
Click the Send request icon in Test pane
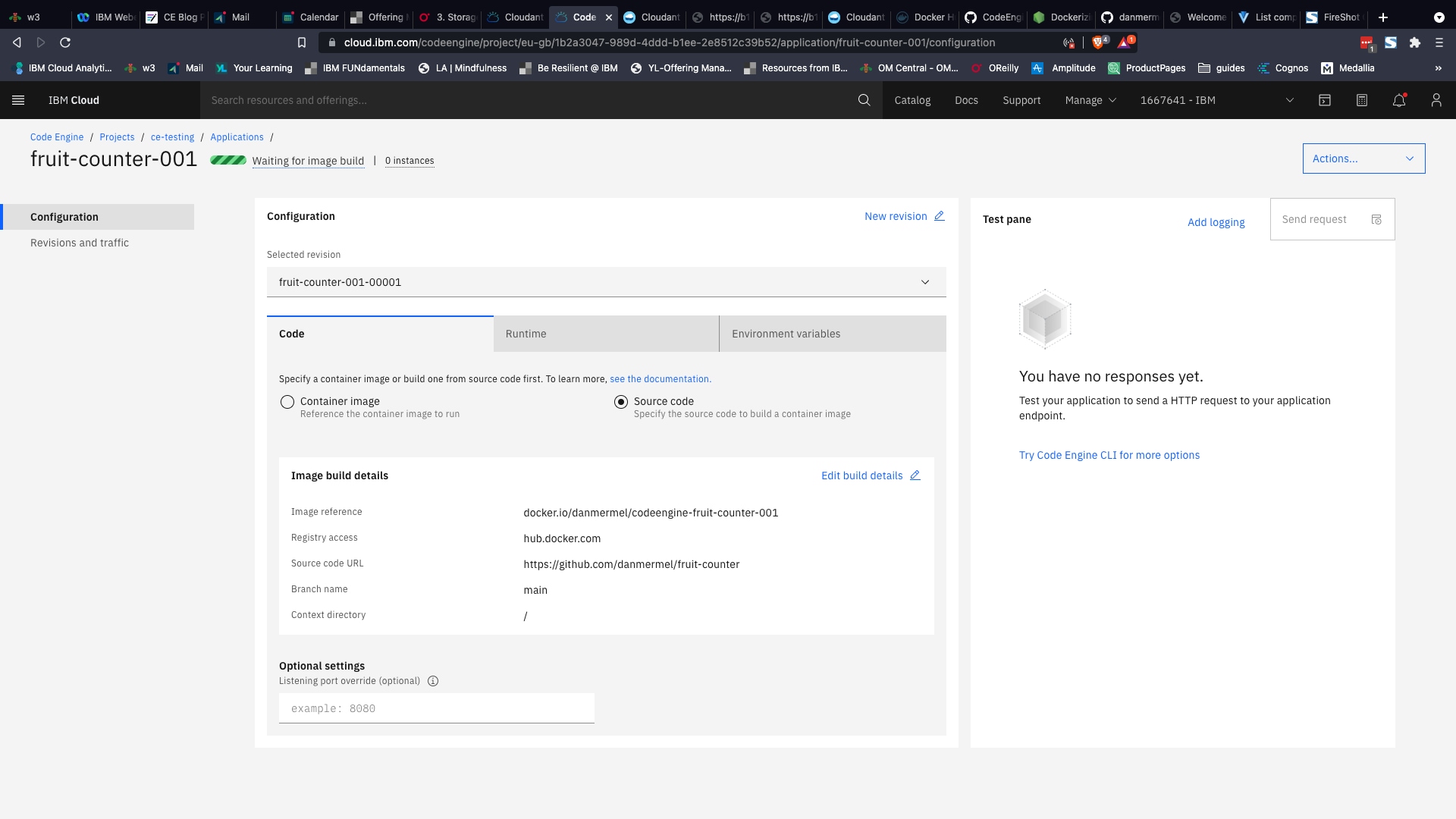pyautogui.click(x=1376, y=220)
